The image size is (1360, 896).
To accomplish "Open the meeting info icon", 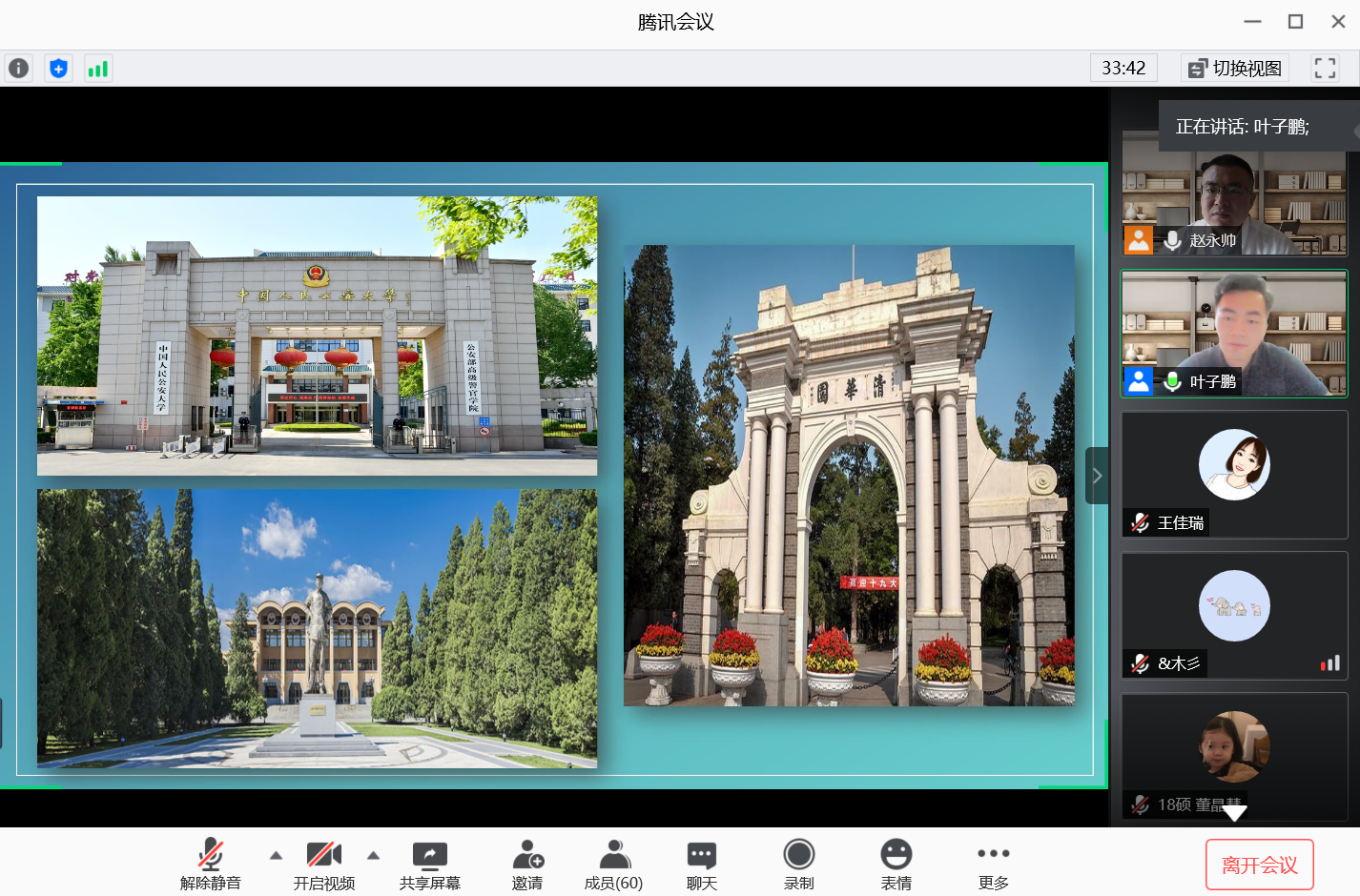I will click(18, 69).
